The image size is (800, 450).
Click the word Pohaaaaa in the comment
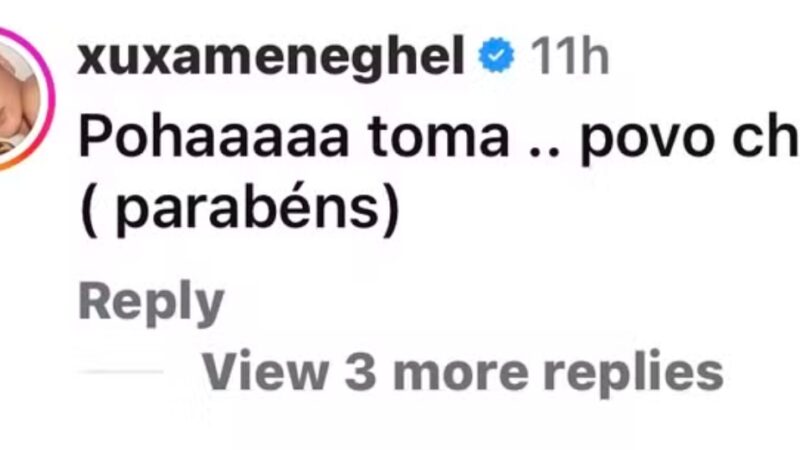coord(214,137)
